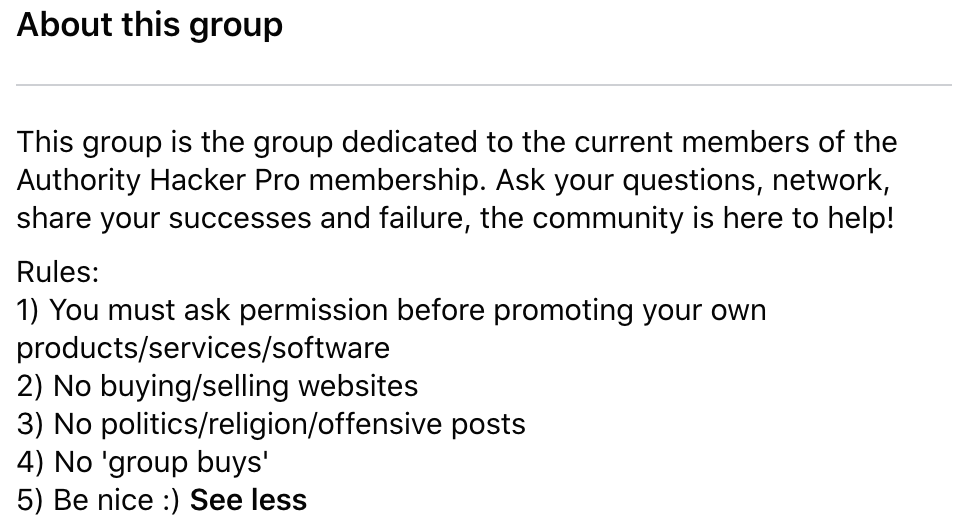Click the divider line under the heading
The width and height of the screenshot is (964, 524).
pos(482,85)
